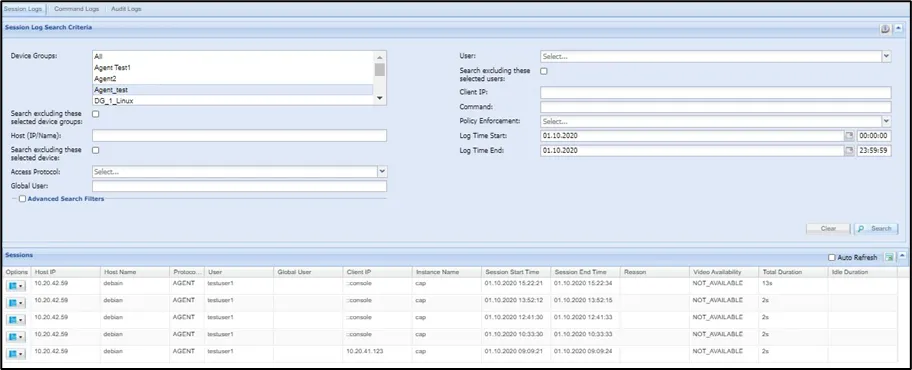Viewport: 912px width, 370px height.
Task: Click the Command input field
Action: [715, 107]
